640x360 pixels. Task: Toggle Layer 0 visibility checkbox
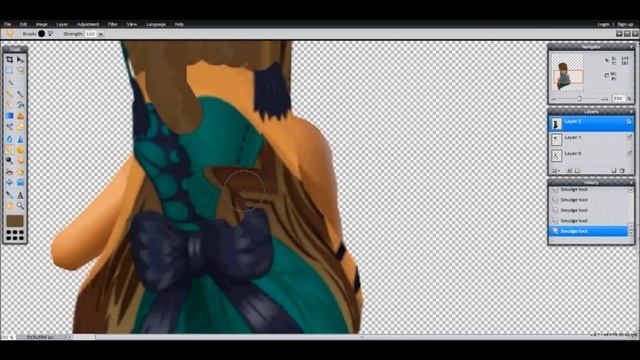point(629,153)
